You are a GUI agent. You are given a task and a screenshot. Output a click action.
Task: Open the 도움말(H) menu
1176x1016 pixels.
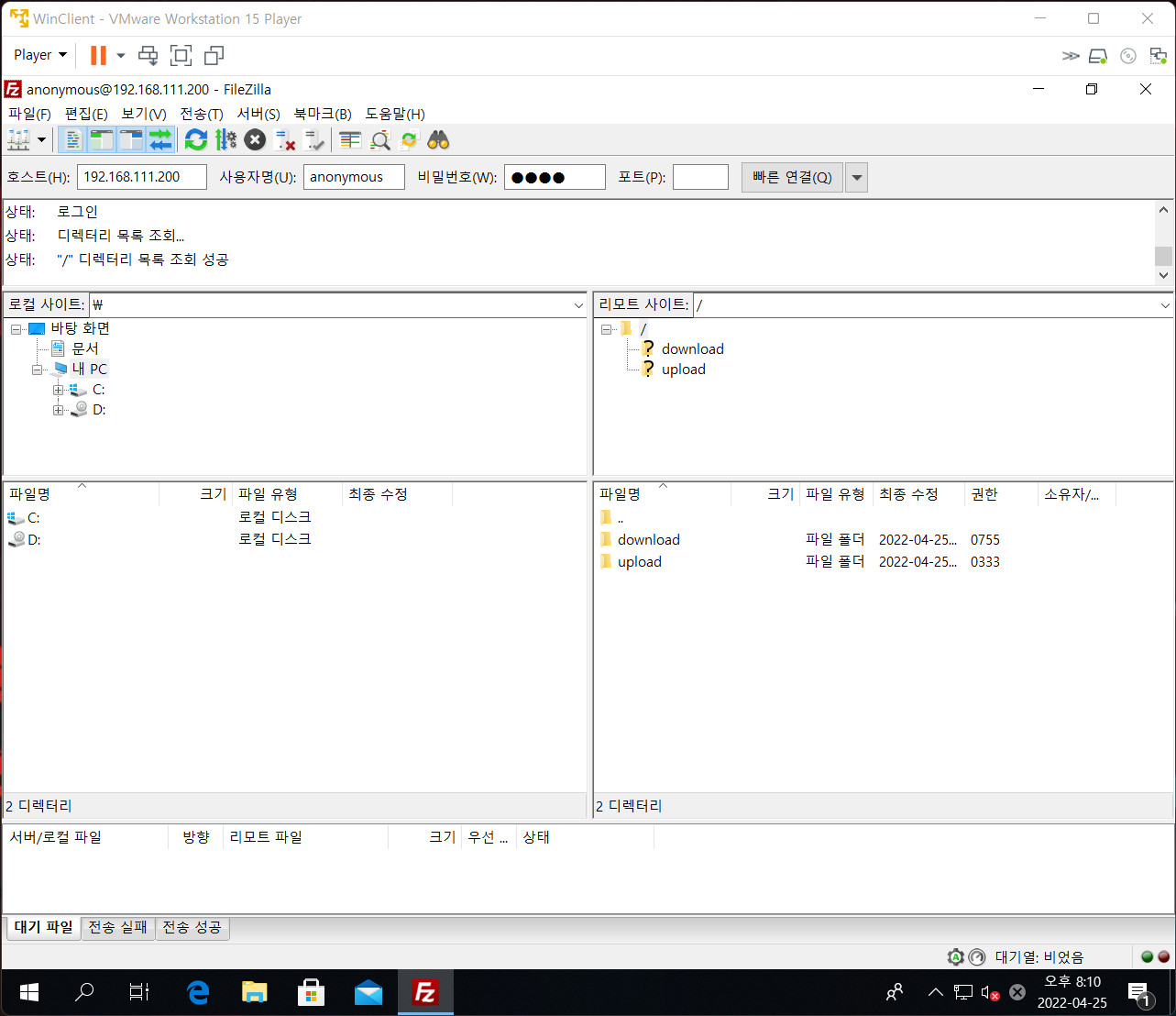395,114
